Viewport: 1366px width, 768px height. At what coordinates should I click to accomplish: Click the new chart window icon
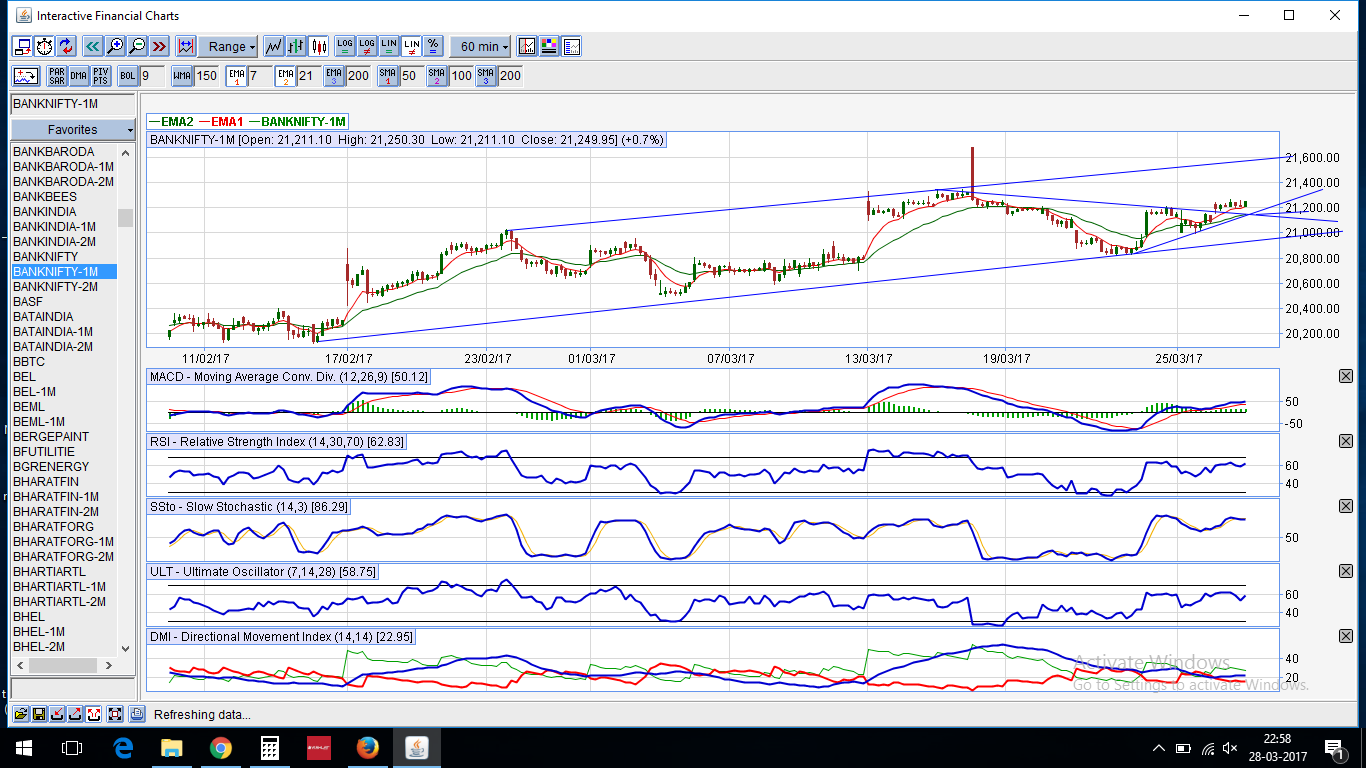point(22,46)
